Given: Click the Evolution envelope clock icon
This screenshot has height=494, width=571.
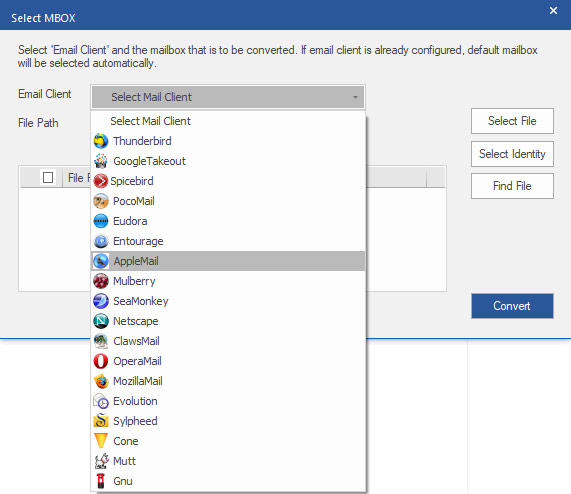Looking at the screenshot, I should pos(101,401).
